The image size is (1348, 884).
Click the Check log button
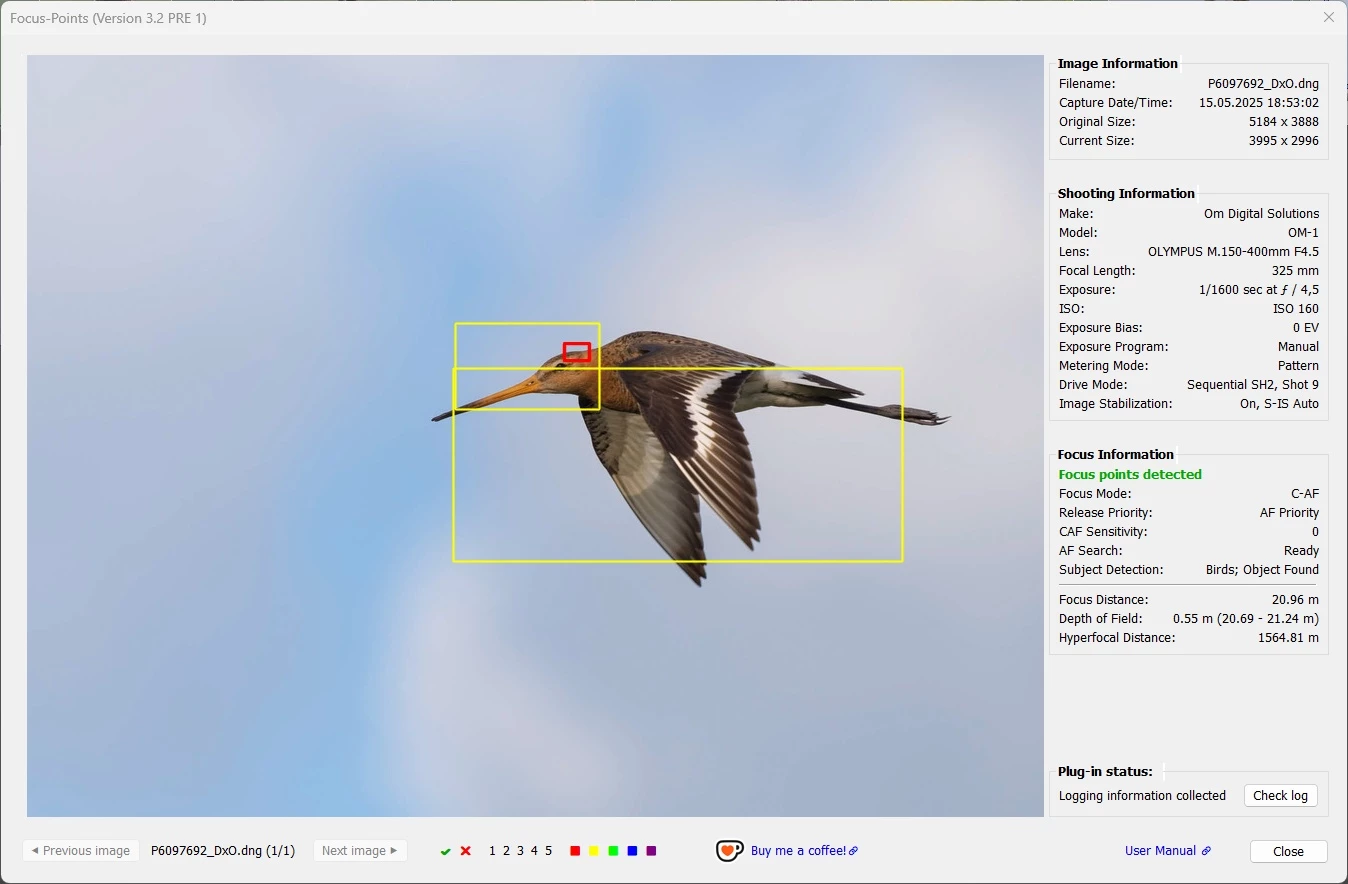1281,796
